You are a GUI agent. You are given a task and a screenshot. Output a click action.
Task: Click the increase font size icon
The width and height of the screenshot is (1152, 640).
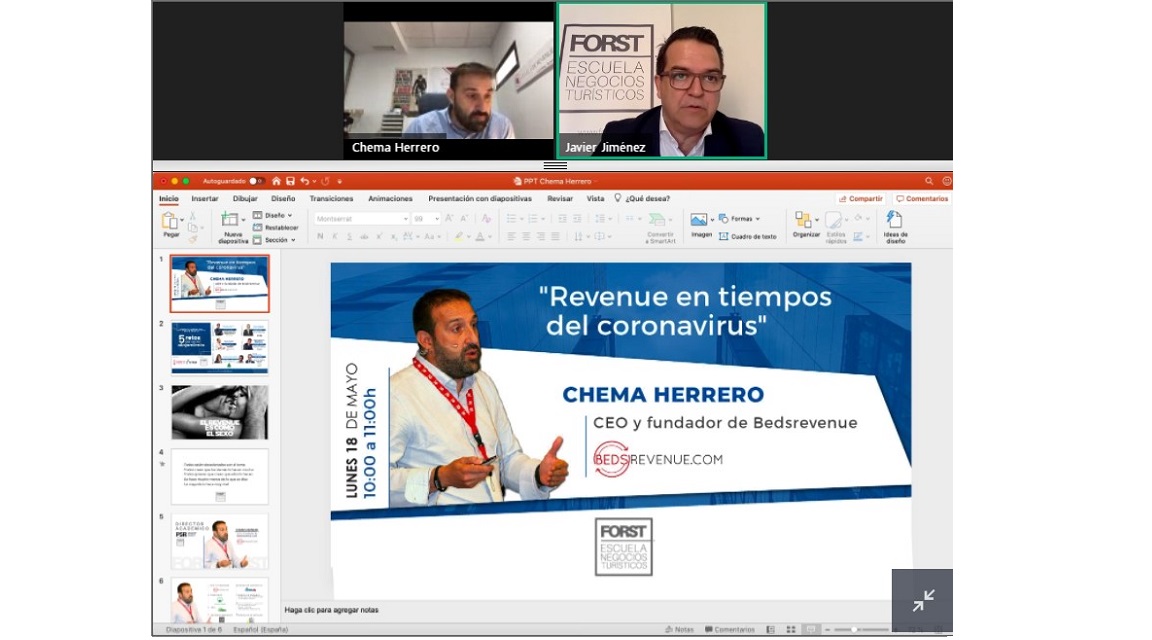[450, 219]
